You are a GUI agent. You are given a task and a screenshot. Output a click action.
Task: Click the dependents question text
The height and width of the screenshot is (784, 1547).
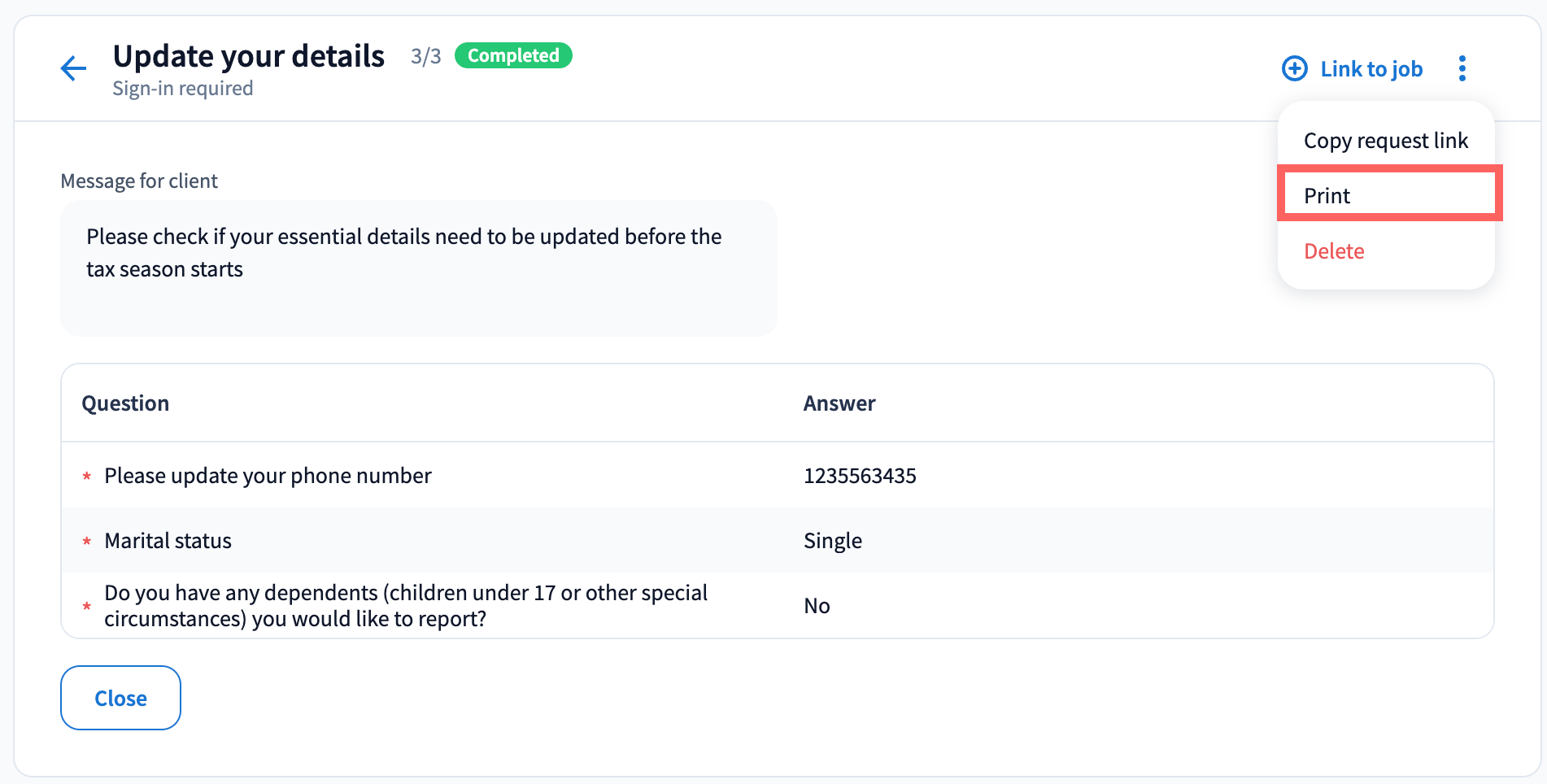click(x=405, y=606)
